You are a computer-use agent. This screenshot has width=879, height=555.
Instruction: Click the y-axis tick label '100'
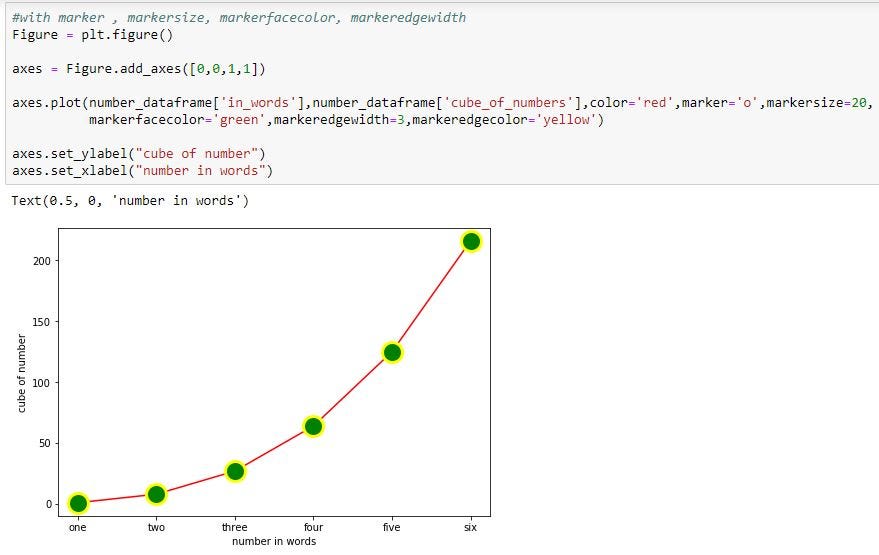click(x=42, y=382)
